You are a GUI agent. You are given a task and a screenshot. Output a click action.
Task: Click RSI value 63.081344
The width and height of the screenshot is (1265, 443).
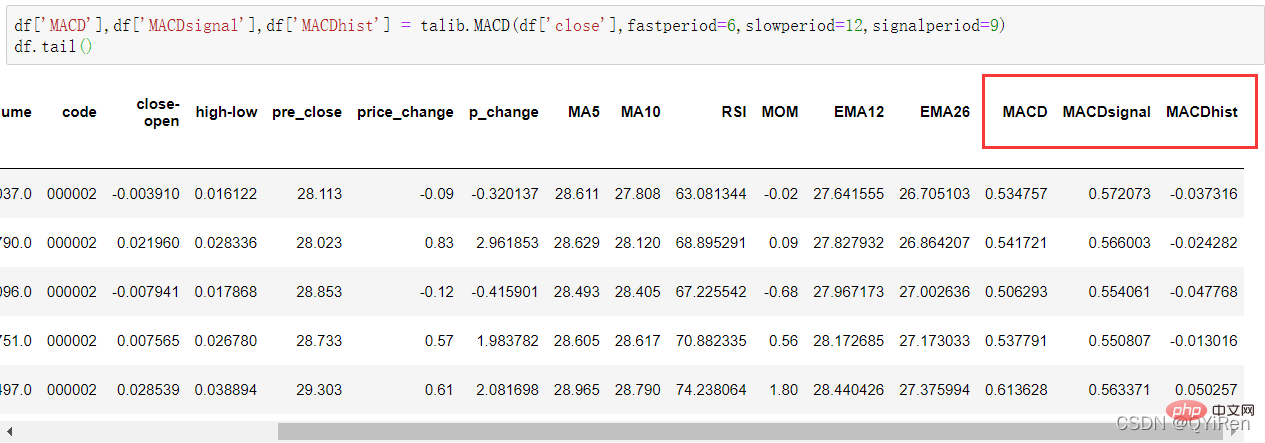(x=711, y=194)
